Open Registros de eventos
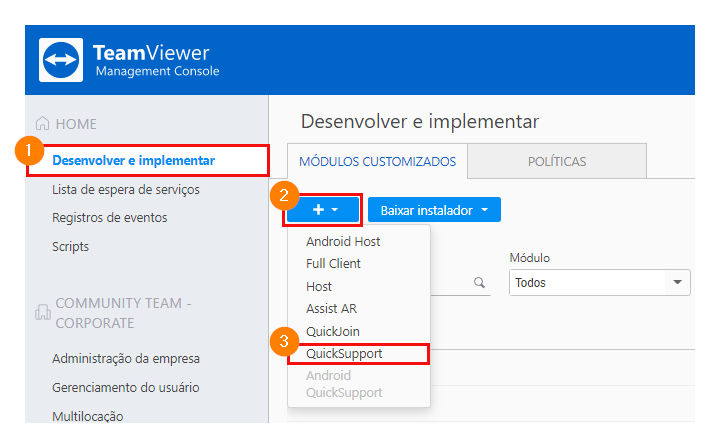 coord(110,217)
